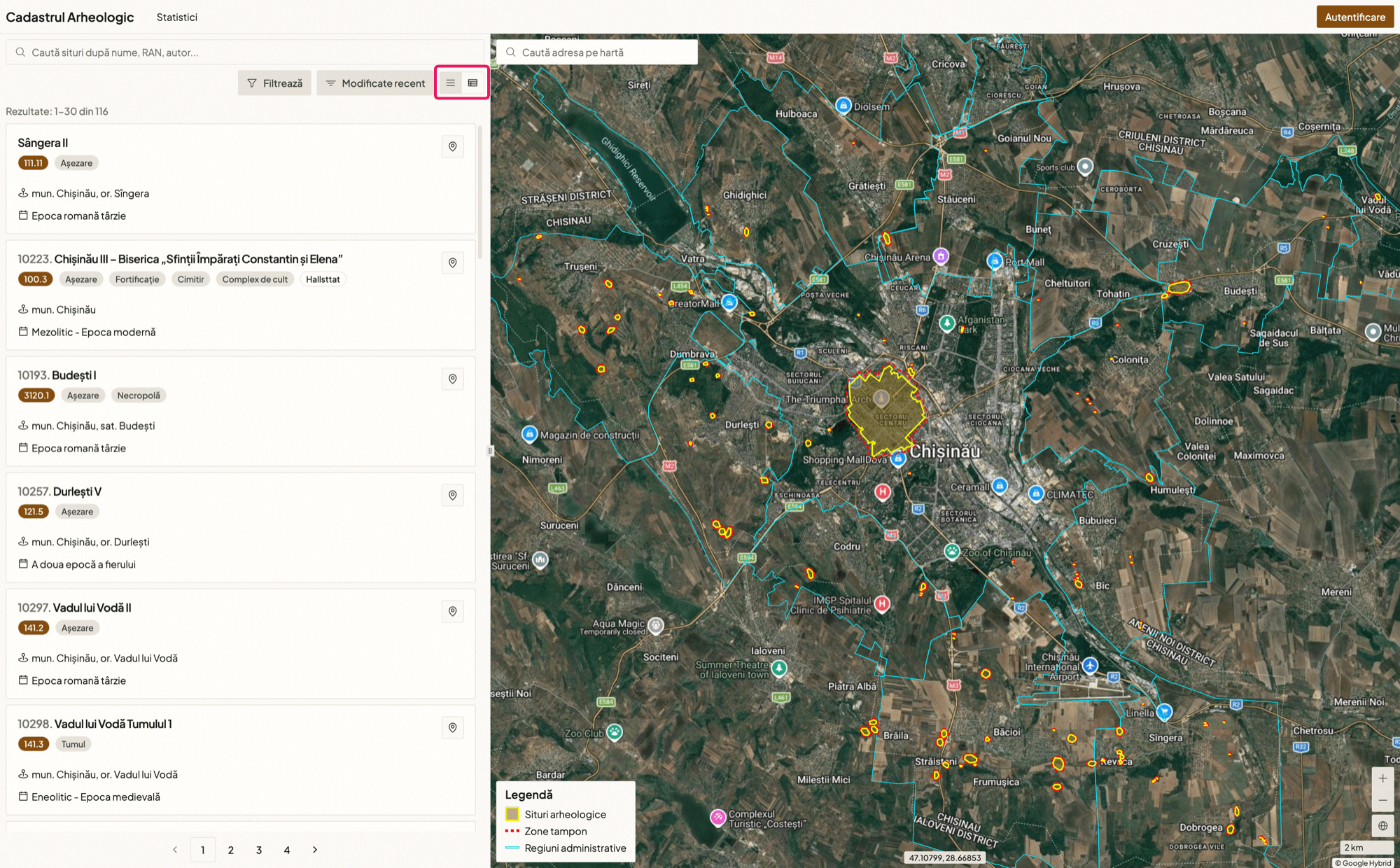Click map pin icon for Budești I
Screen dimensions: 1400x868
[452, 379]
